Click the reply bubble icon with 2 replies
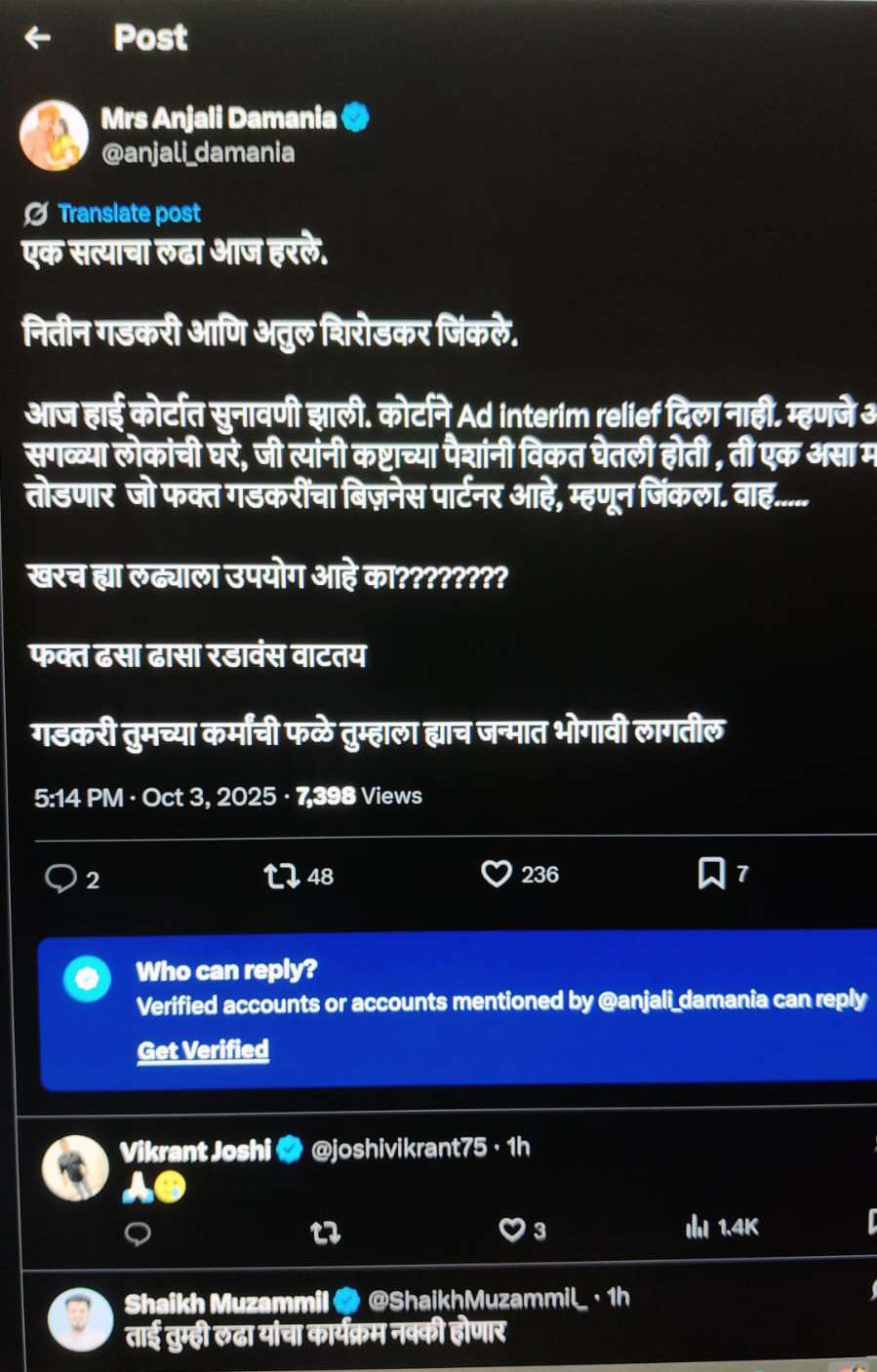Screen dimensions: 877x1372 (60, 879)
